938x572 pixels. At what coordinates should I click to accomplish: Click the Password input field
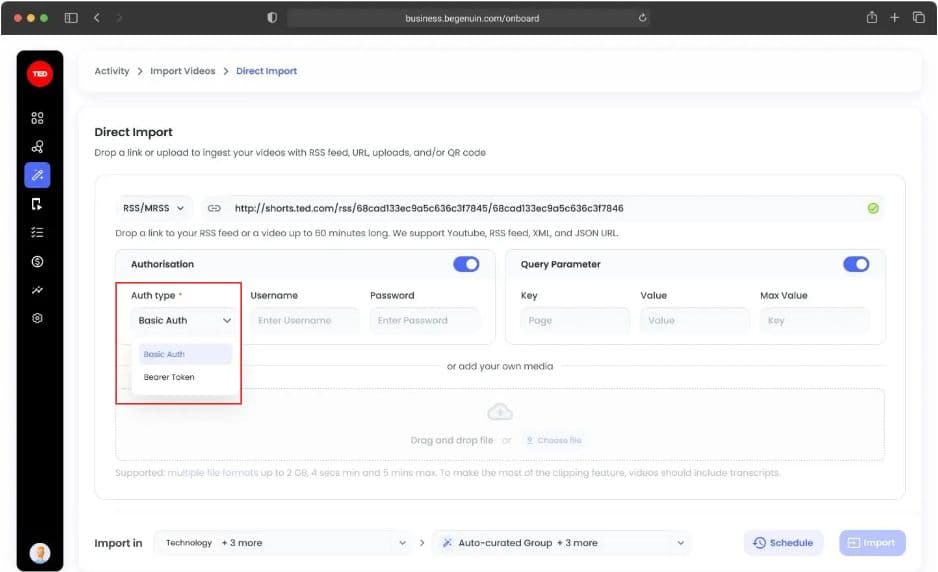pos(424,321)
